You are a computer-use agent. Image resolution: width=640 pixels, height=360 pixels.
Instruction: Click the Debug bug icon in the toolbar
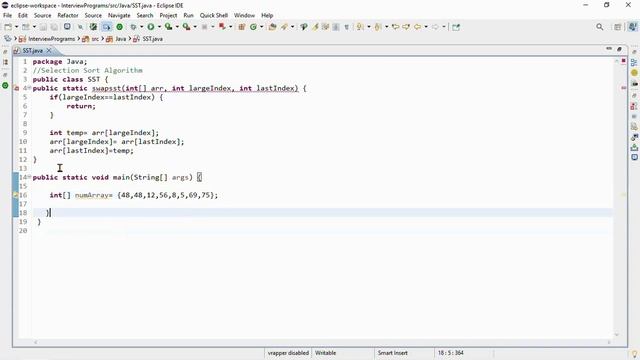(133, 27)
